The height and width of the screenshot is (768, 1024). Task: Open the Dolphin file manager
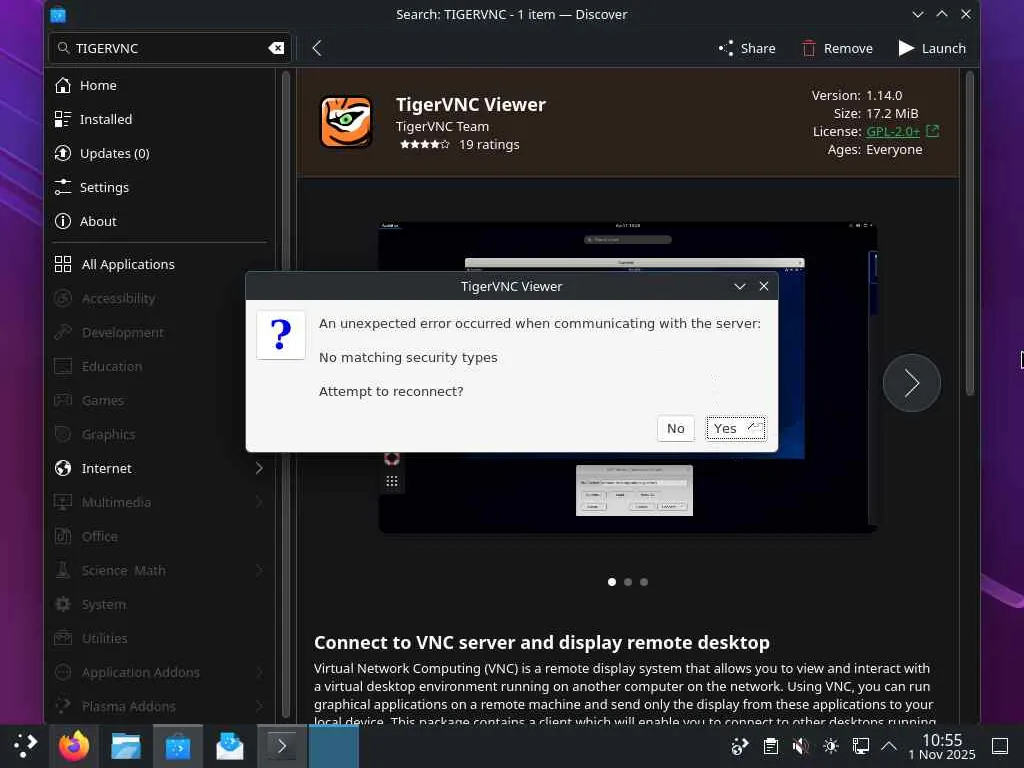tap(125, 746)
